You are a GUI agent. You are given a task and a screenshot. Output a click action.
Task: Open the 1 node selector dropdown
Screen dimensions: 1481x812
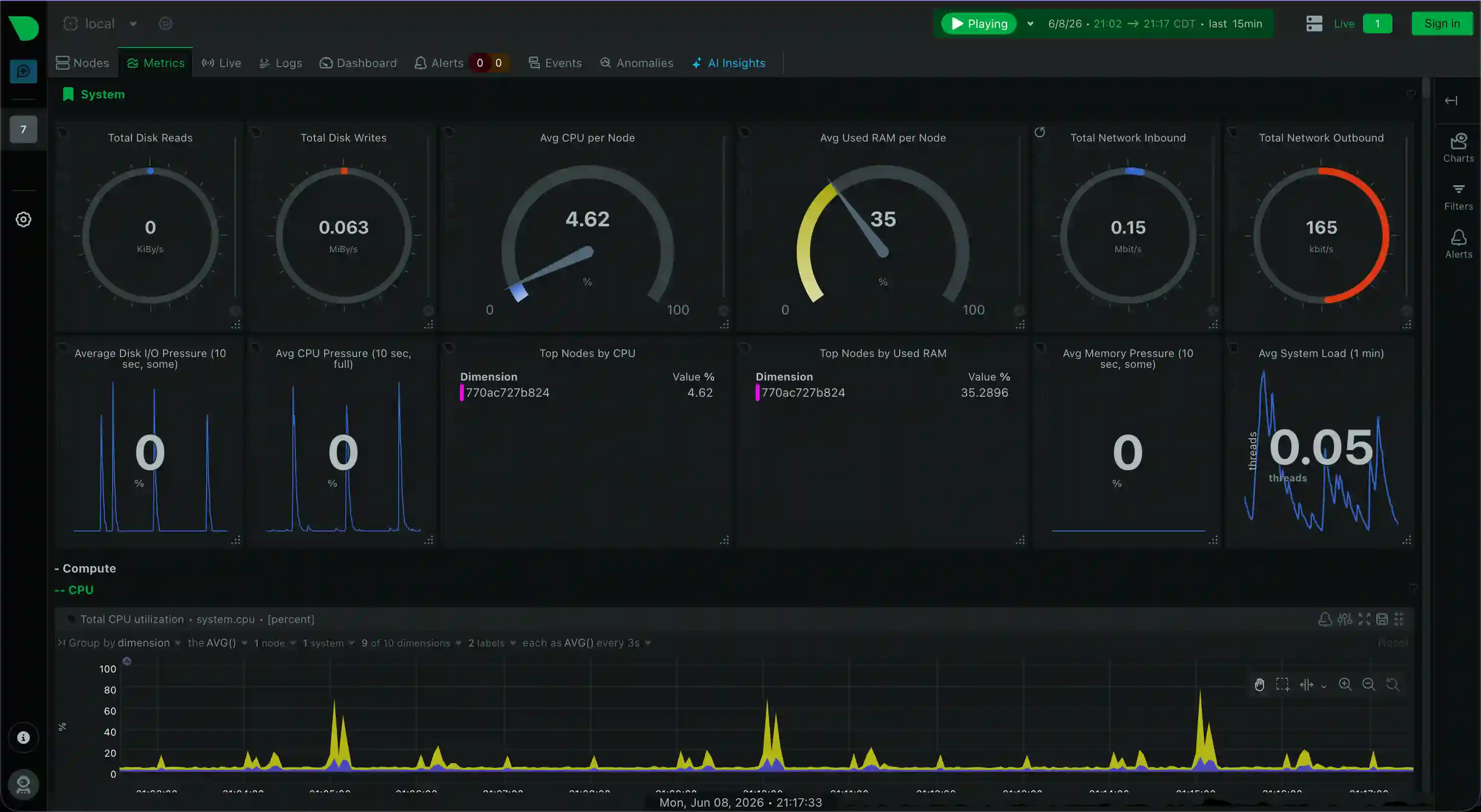tap(275, 643)
